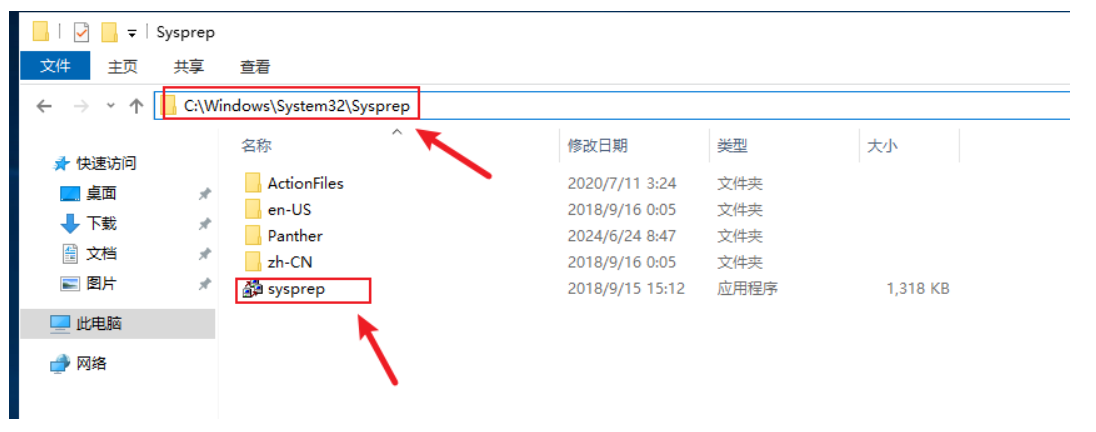Click the properties icon in title bar
Screen dimensions: 1096x432
coord(82,32)
